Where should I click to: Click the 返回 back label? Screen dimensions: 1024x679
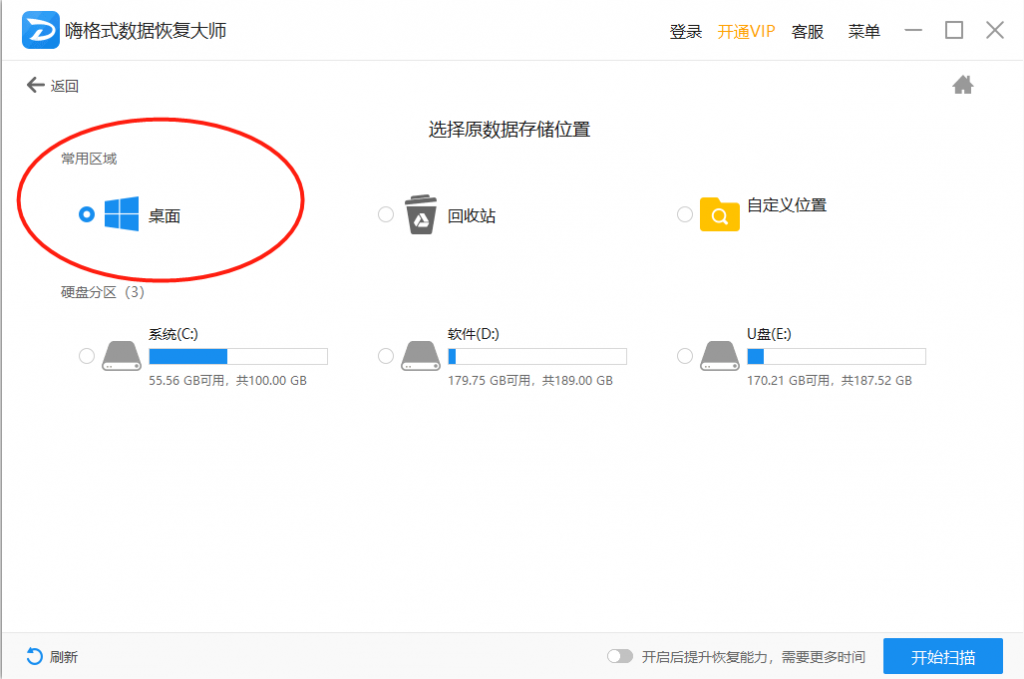(65, 86)
